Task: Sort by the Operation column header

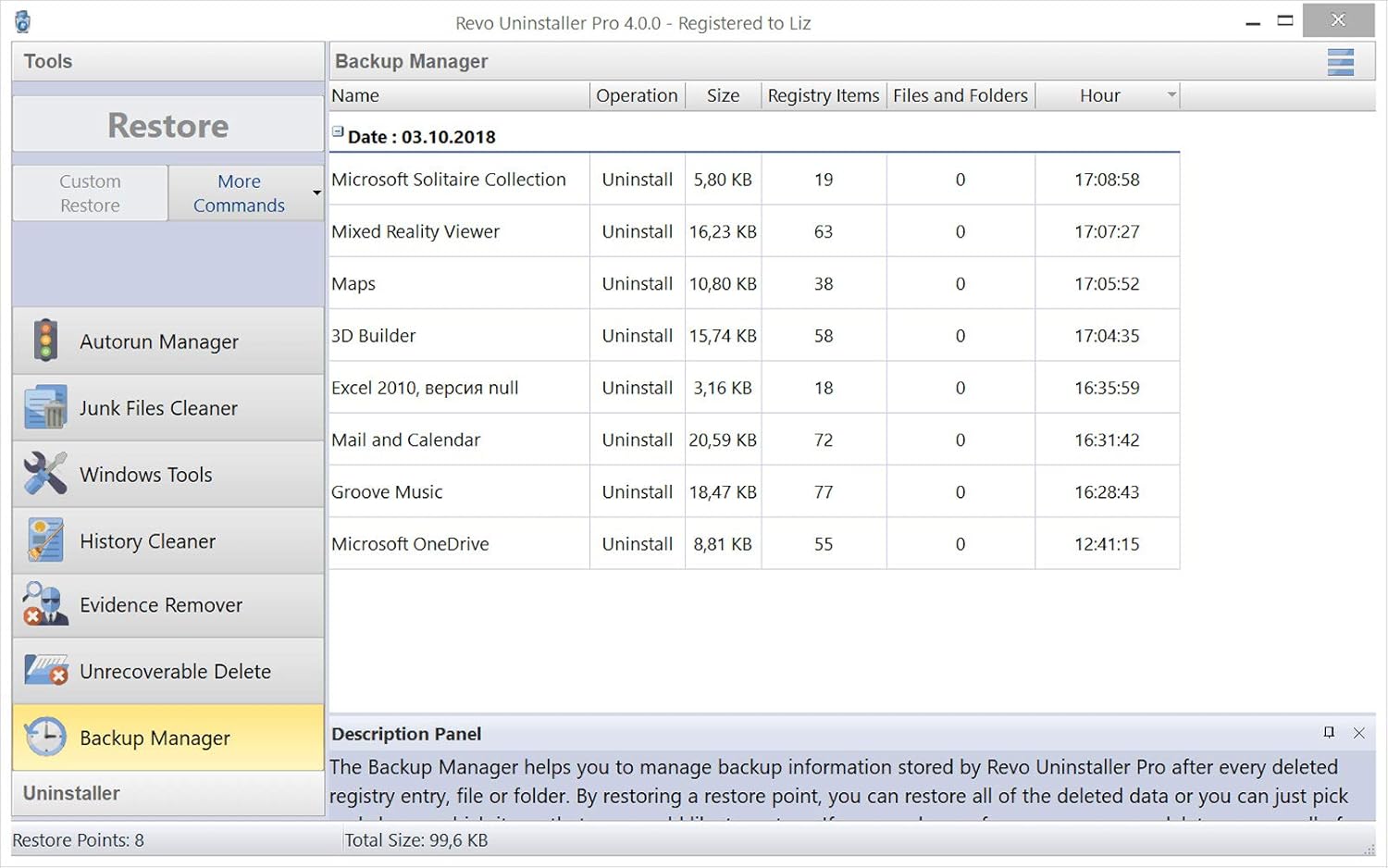Action: (637, 95)
